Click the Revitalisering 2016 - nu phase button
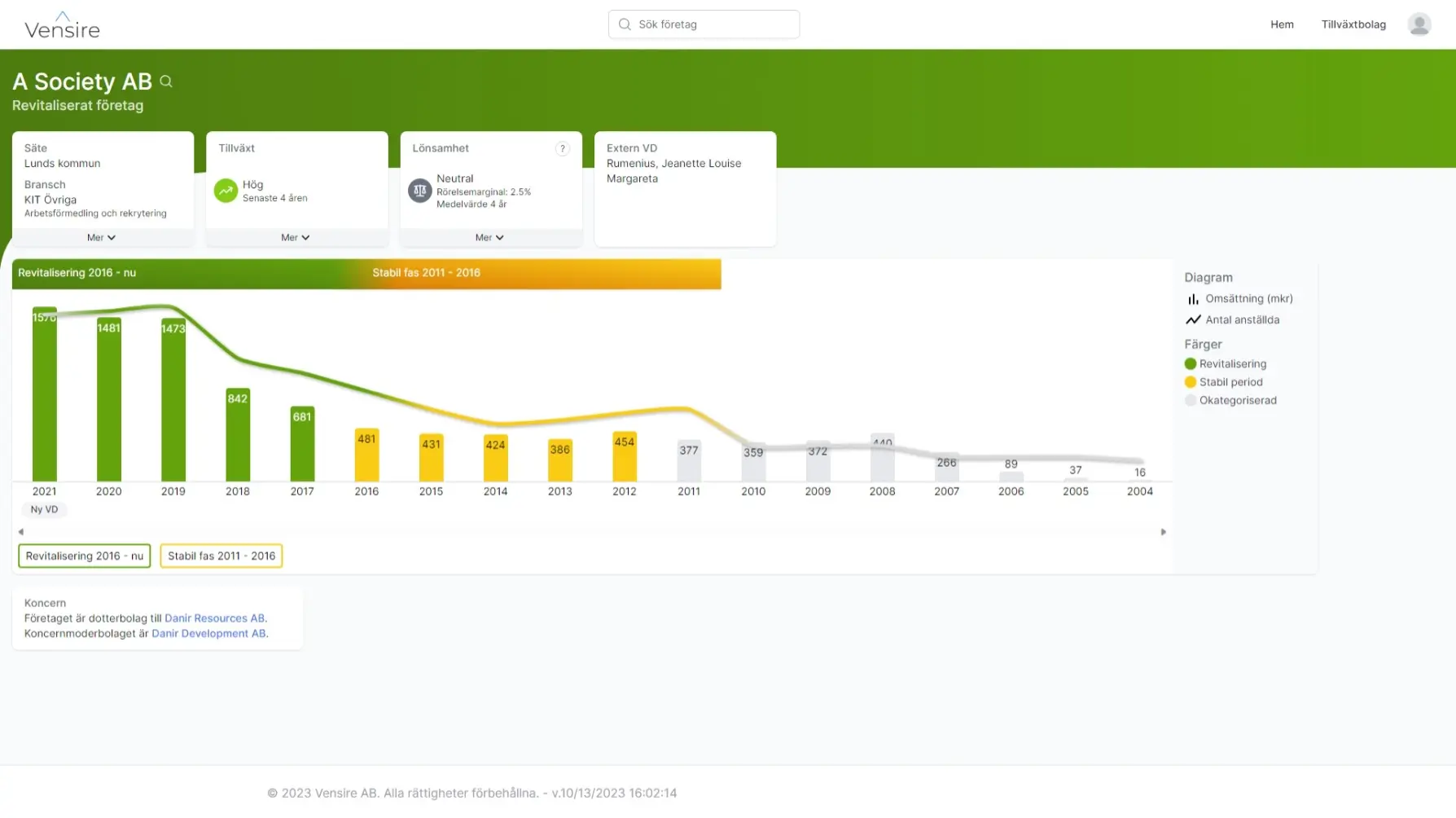Screen dimensions: 1456x818 tap(85, 556)
